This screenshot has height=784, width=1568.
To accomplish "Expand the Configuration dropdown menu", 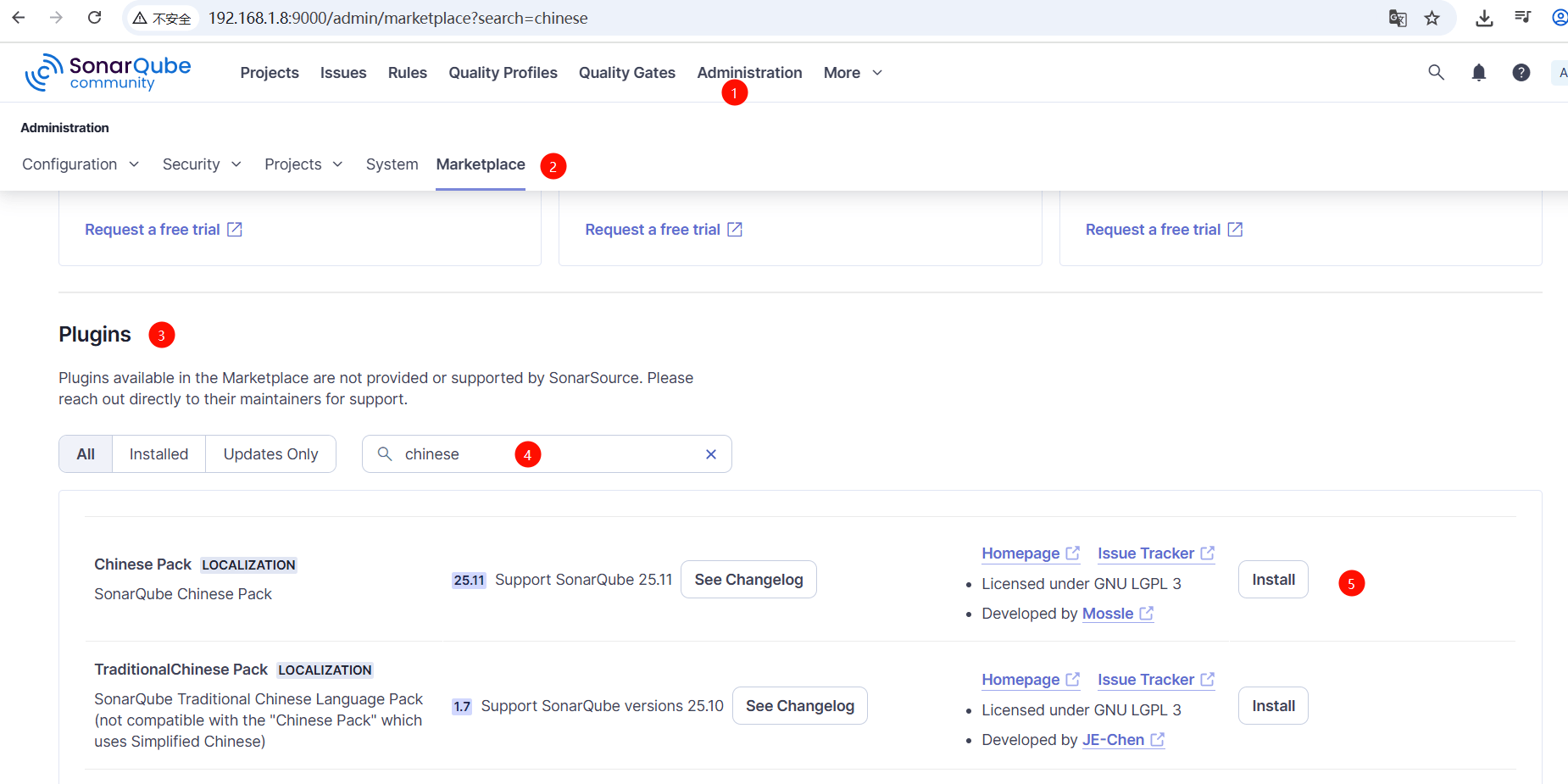I will pos(81,164).
